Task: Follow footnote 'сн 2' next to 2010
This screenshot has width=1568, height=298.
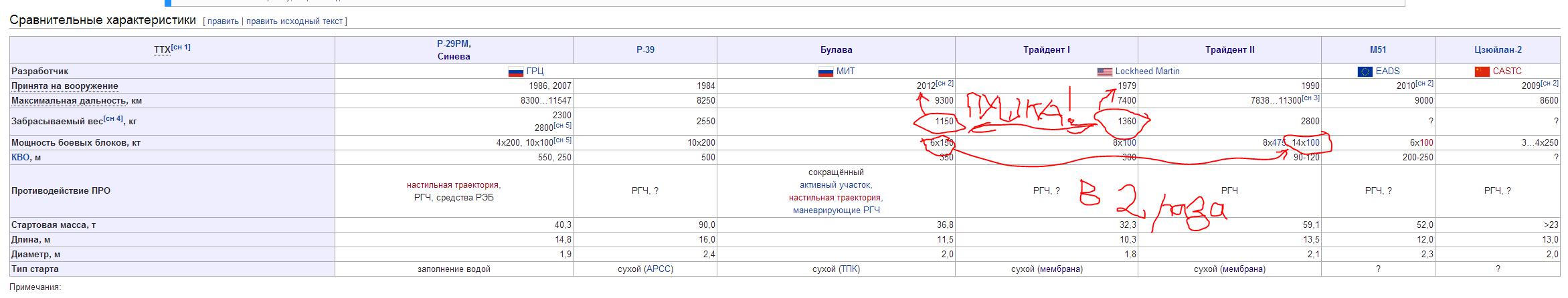Action: (1424, 84)
